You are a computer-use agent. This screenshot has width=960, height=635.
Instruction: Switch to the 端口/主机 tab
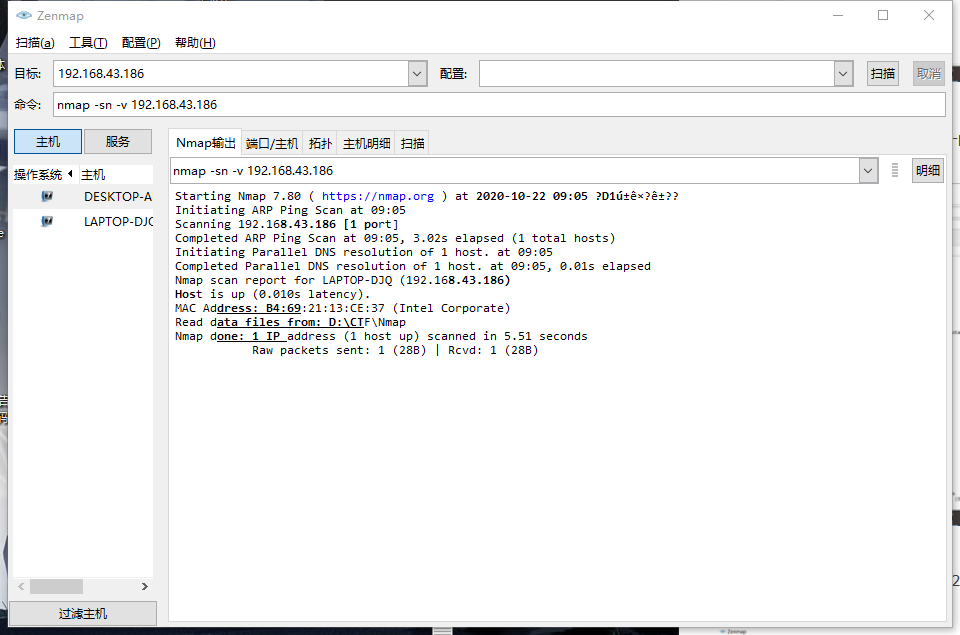point(272,143)
